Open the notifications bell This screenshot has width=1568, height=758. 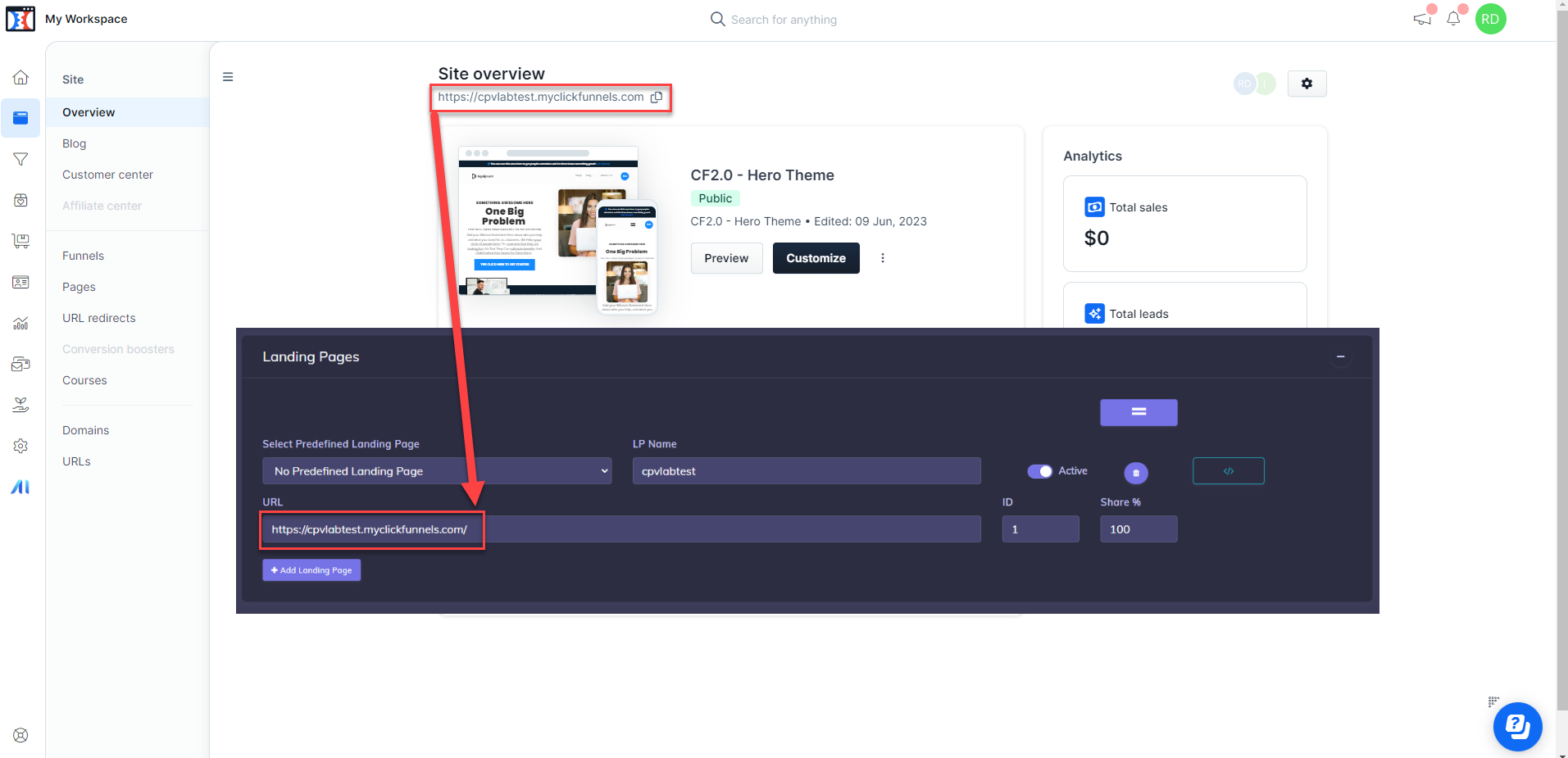tap(1453, 19)
